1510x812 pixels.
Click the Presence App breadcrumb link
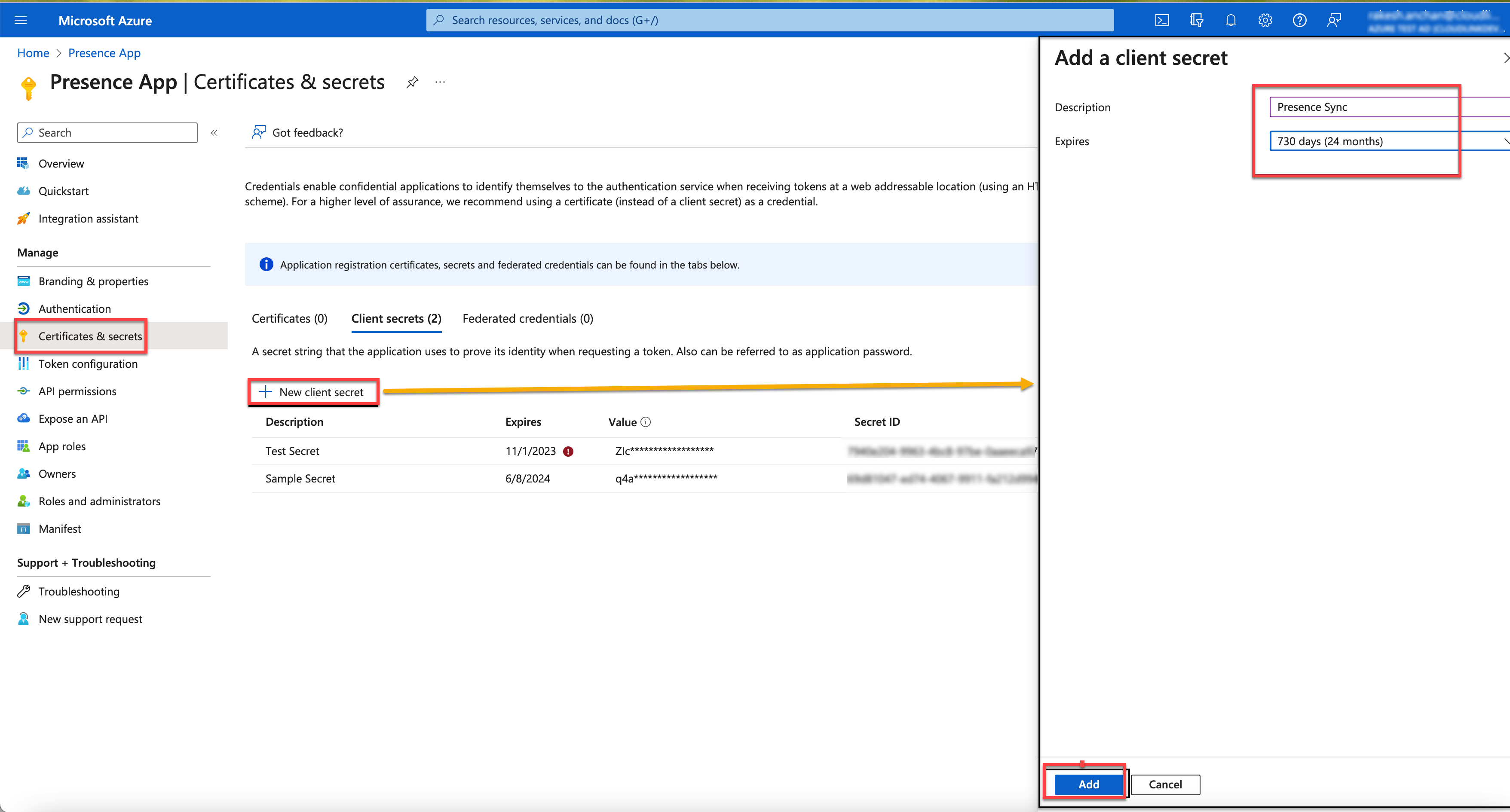[x=104, y=53]
